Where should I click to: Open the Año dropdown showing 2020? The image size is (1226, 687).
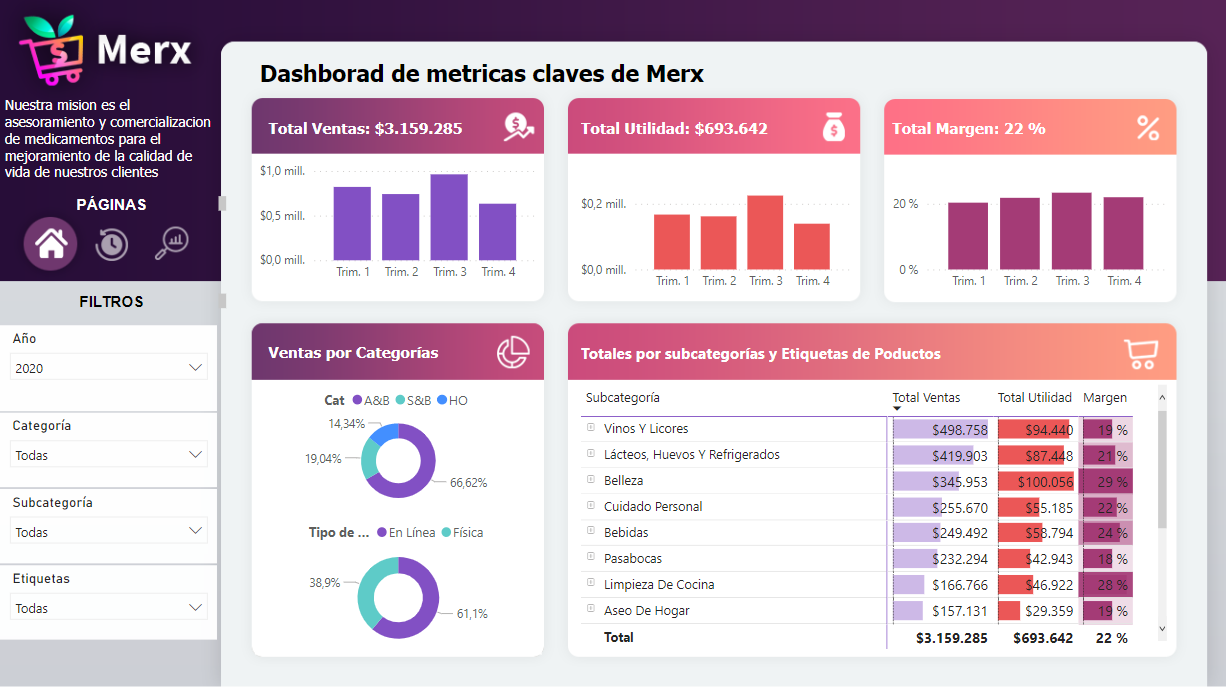click(x=109, y=368)
